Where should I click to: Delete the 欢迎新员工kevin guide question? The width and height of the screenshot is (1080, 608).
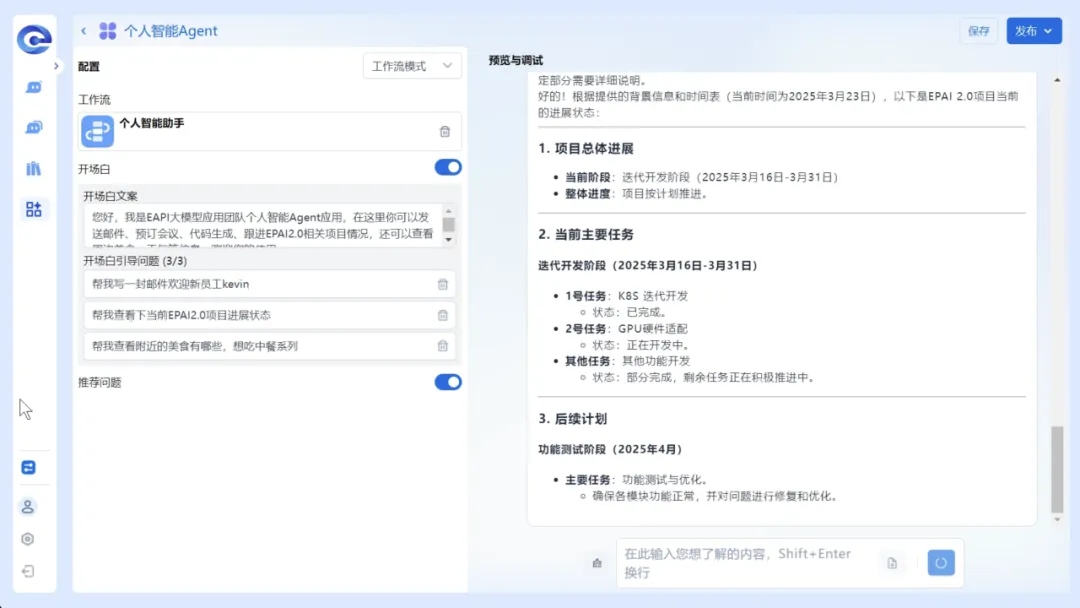442,284
